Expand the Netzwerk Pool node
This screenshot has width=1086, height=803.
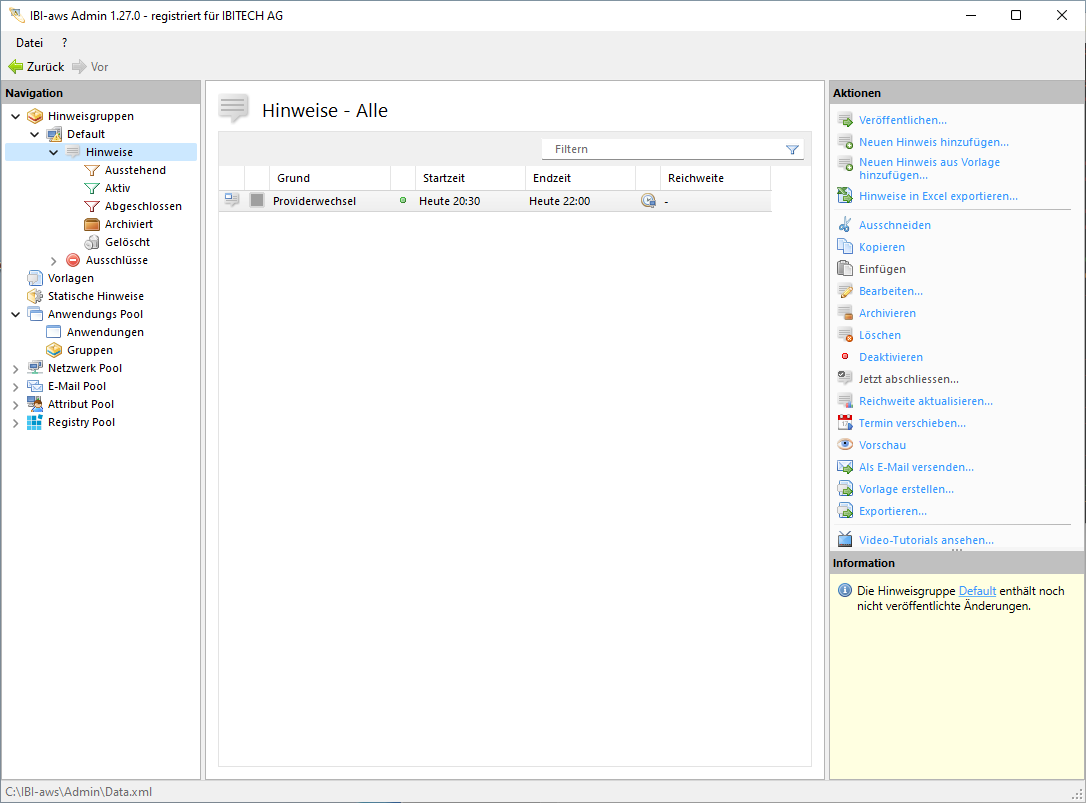tap(15, 368)
